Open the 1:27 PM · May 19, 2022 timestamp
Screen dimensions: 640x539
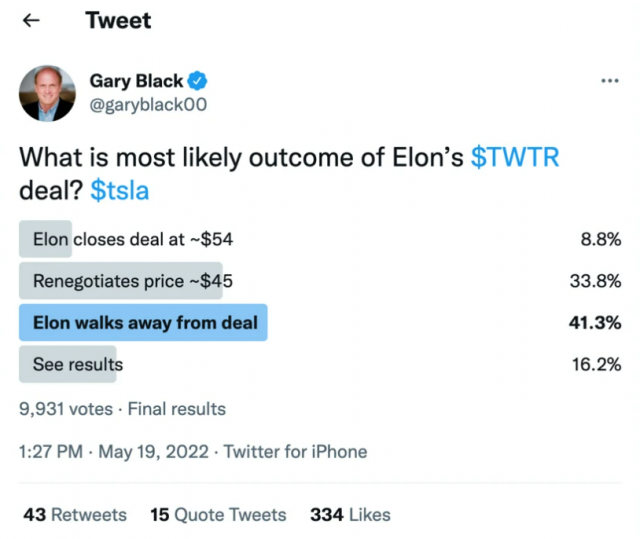click(x=114, y=452)
